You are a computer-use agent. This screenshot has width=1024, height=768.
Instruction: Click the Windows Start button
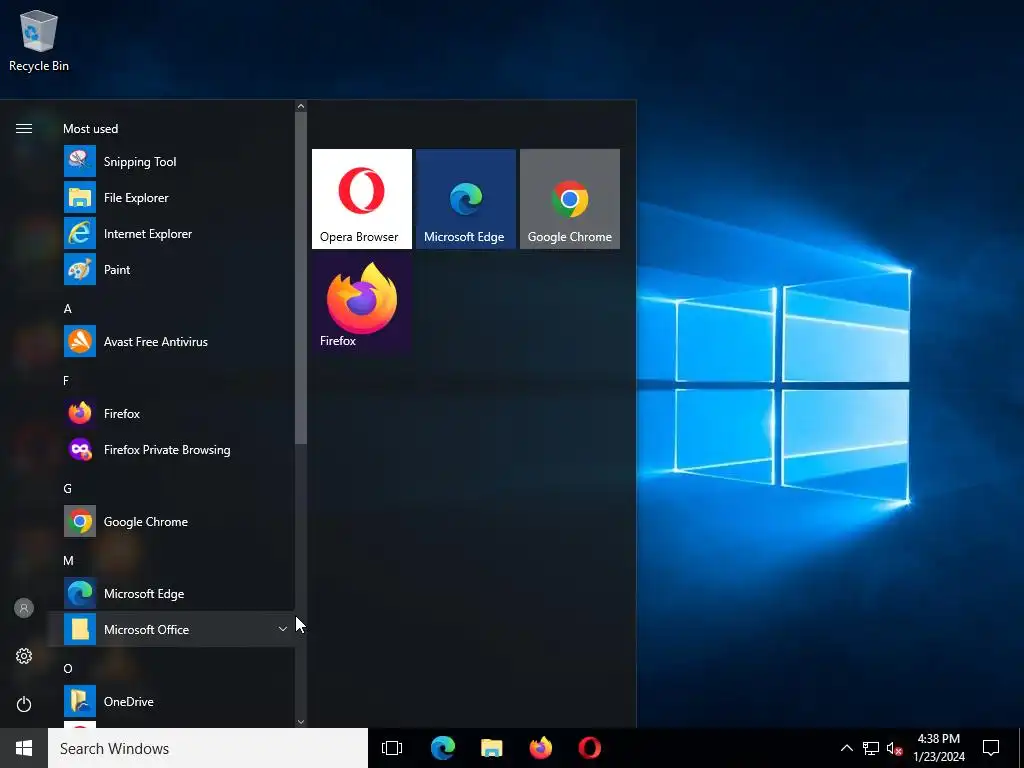tap(24, 748)
